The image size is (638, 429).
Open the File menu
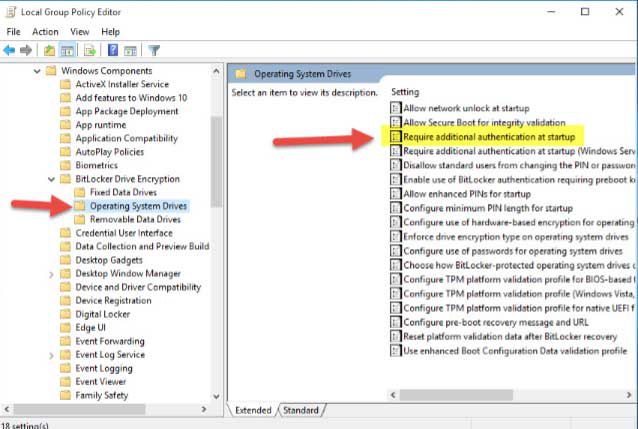point(14,31)
